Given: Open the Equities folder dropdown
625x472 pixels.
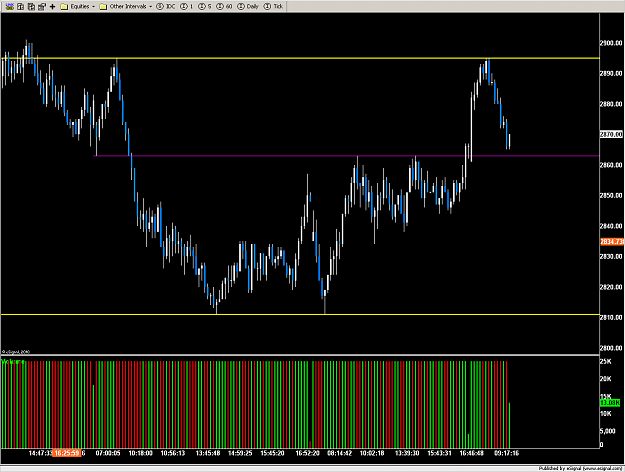Looking at the screenshot, I should point(78,6).
